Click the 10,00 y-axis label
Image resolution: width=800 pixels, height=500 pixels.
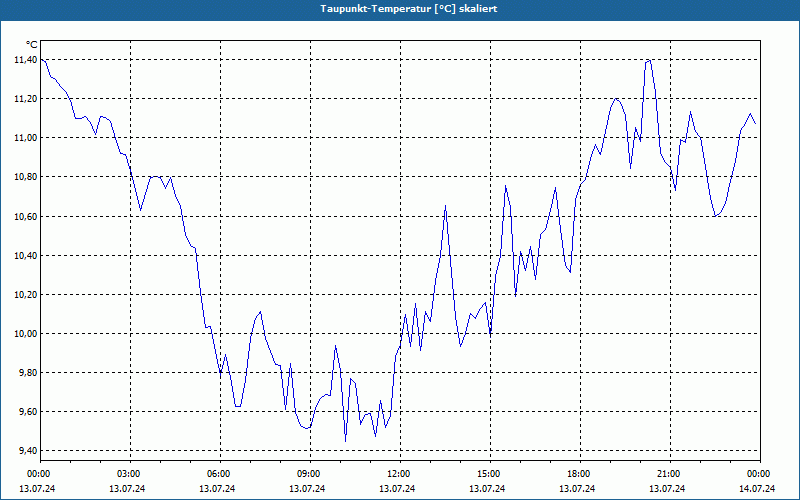point(25,334)
